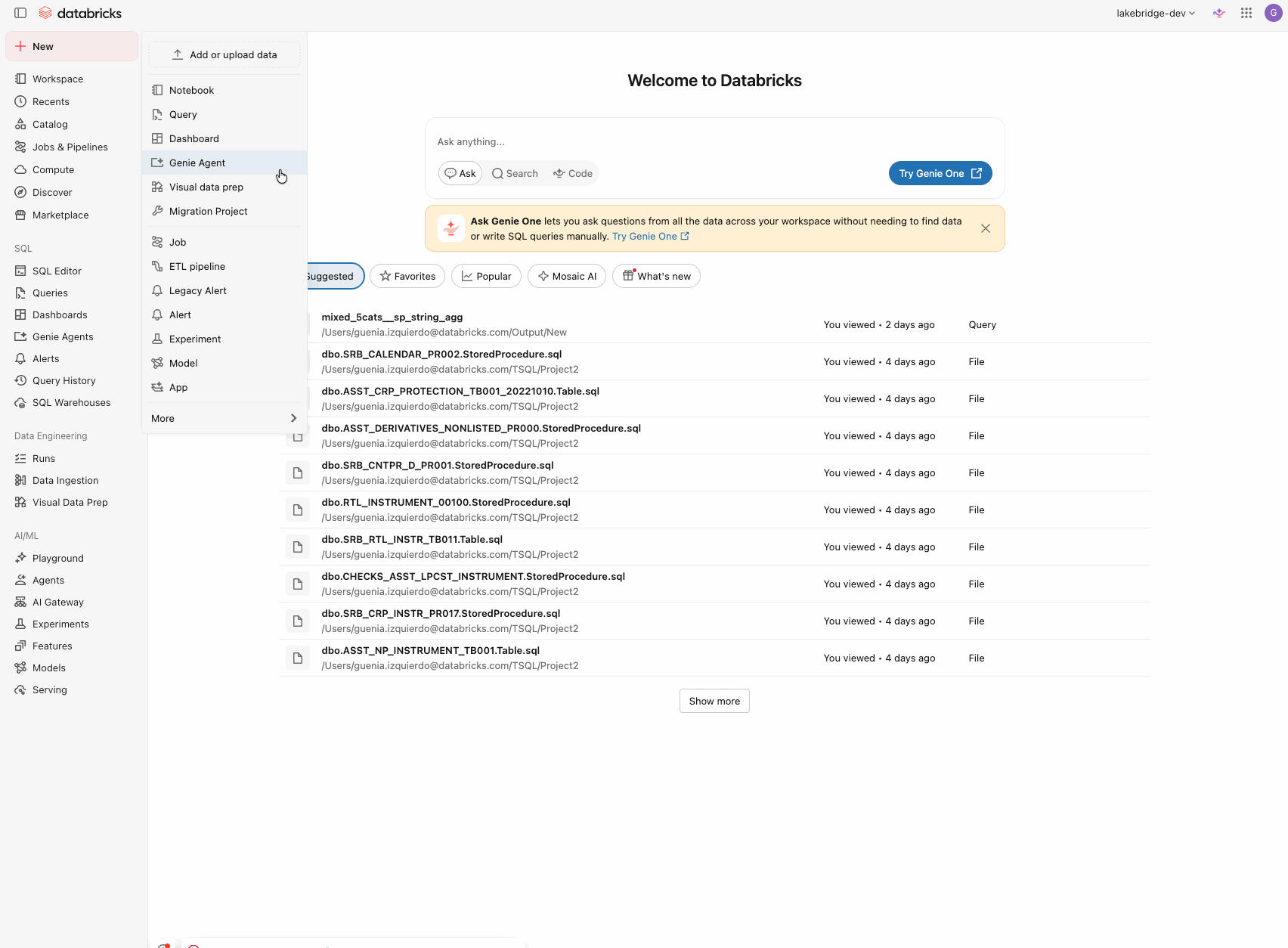This screenshot has width=1288, height=948.
Task: Click the Playground sparkle icon
Action: [20, 558]
